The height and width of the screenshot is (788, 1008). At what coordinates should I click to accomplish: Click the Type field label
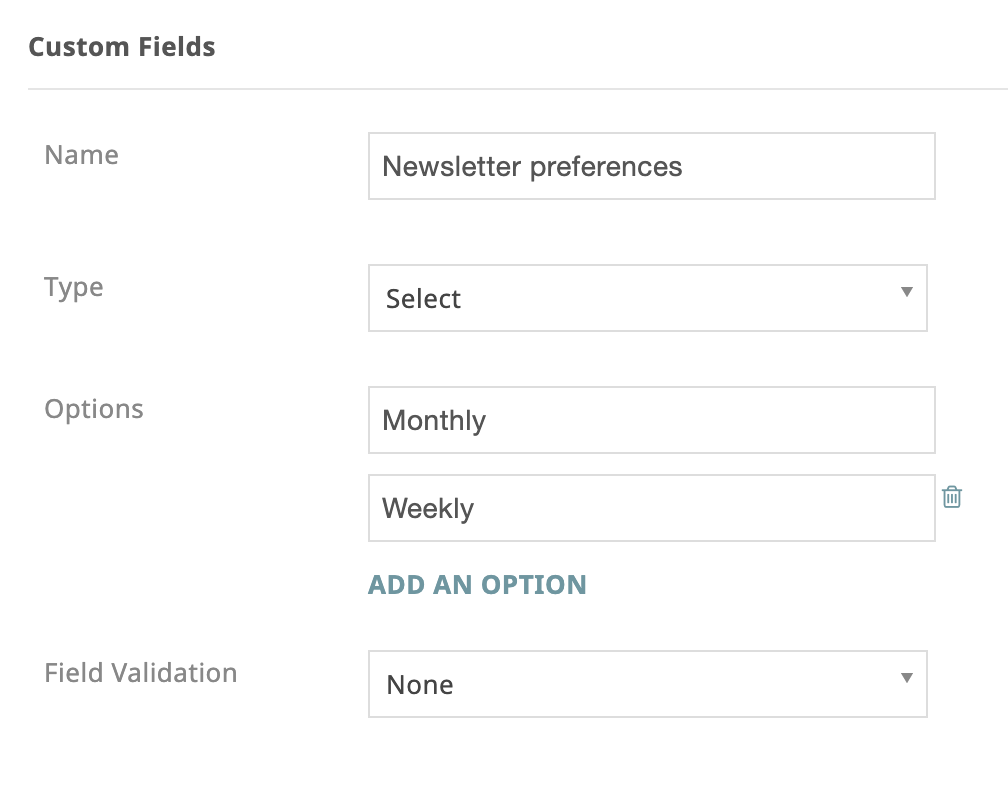click(73, 287)
